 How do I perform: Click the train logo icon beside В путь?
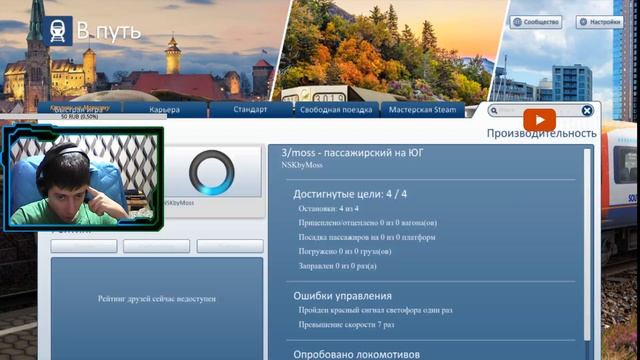pyautogui.click(x=57, y=31)
